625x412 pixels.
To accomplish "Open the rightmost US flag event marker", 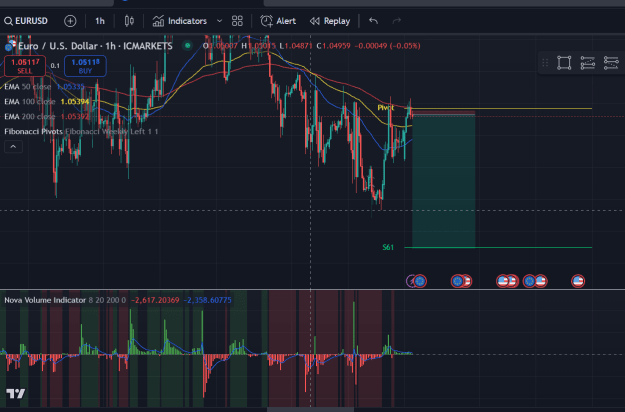I will click(578, 281).
